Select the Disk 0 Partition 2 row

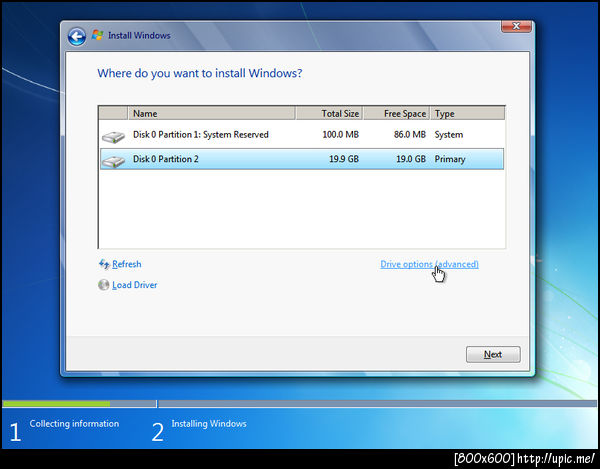[302, 159]
